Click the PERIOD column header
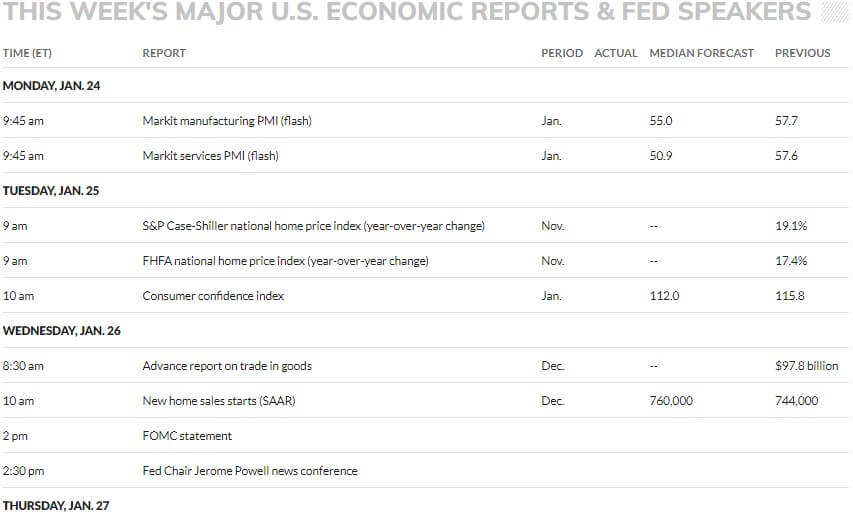Image resolution: width=853 pixels, height=523 pixels. (x=562, y=53)
